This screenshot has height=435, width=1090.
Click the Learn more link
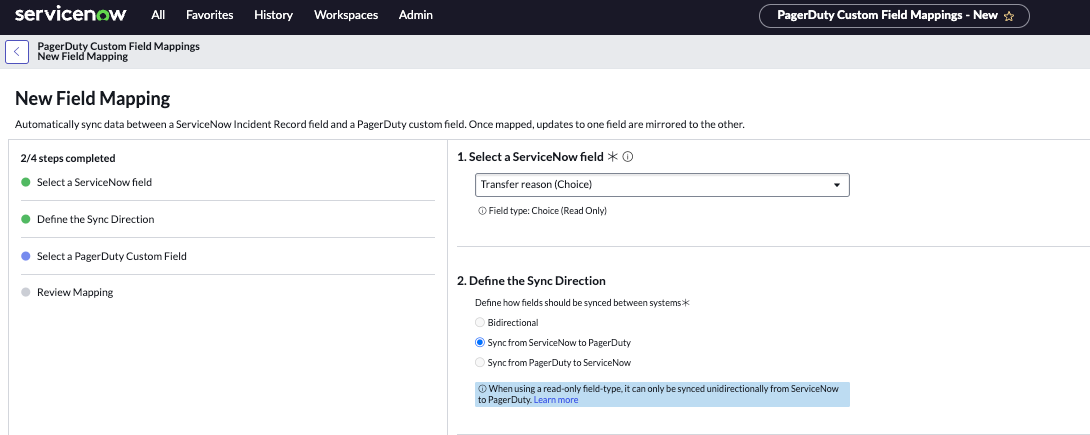(555, 400)
